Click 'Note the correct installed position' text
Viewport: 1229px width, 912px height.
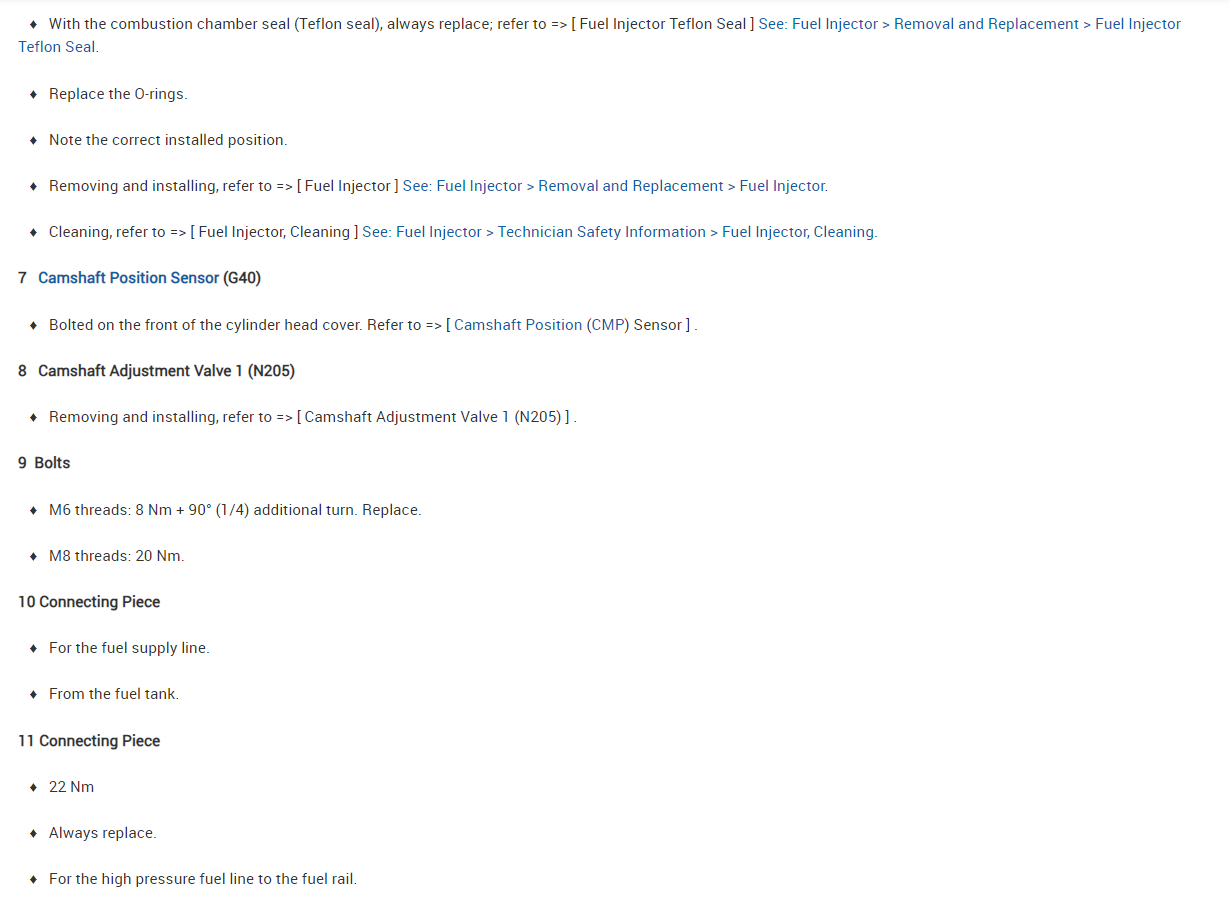(168, 140)
